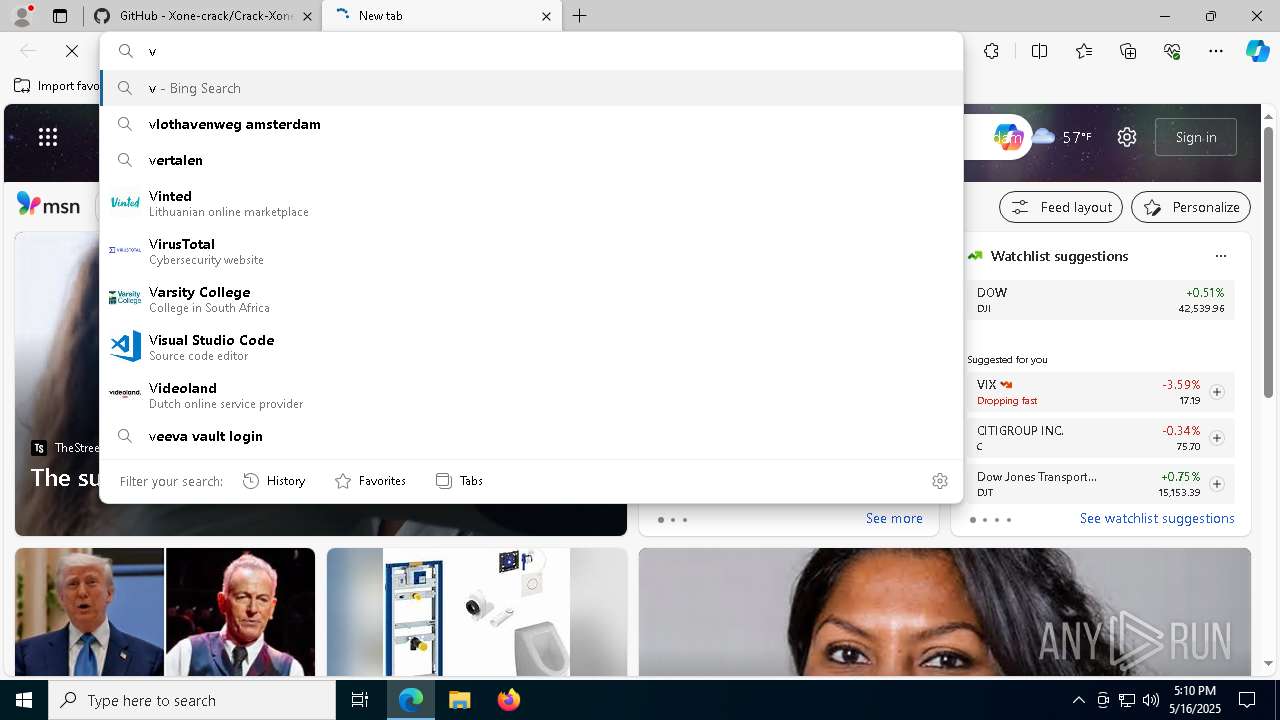Open the taskbar clock showing 5:10 PM
The width and height of the screenshot is (1280, 720).
(x=1195, y=700)
